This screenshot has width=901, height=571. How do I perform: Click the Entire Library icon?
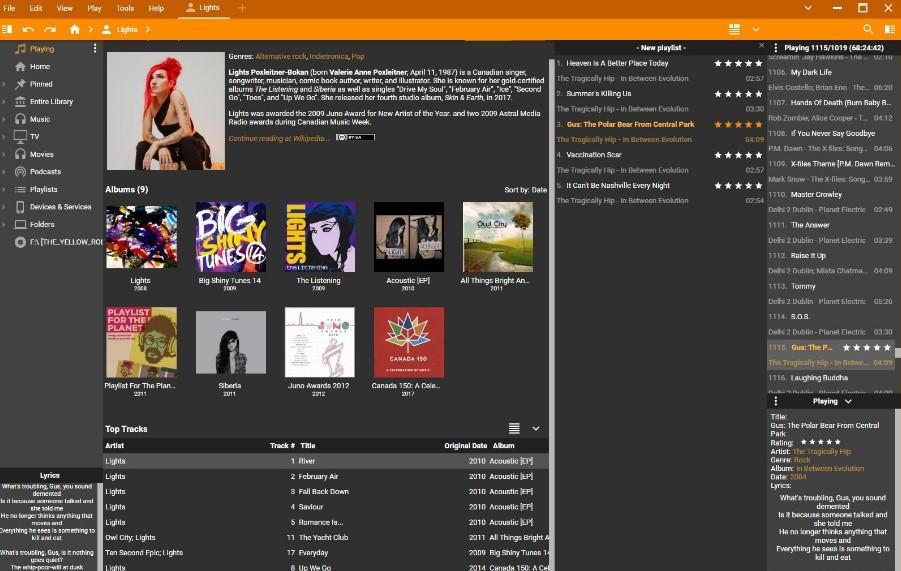click(20, 102)
